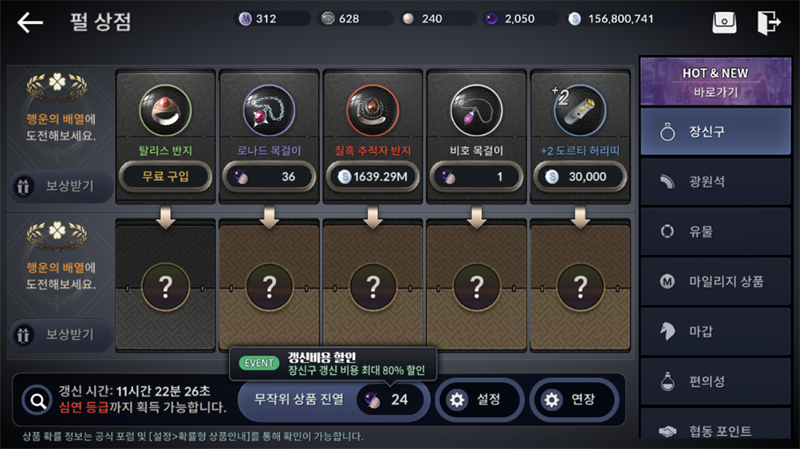Select the 탈리스 반지 ring icon

(x=165, y=110)
